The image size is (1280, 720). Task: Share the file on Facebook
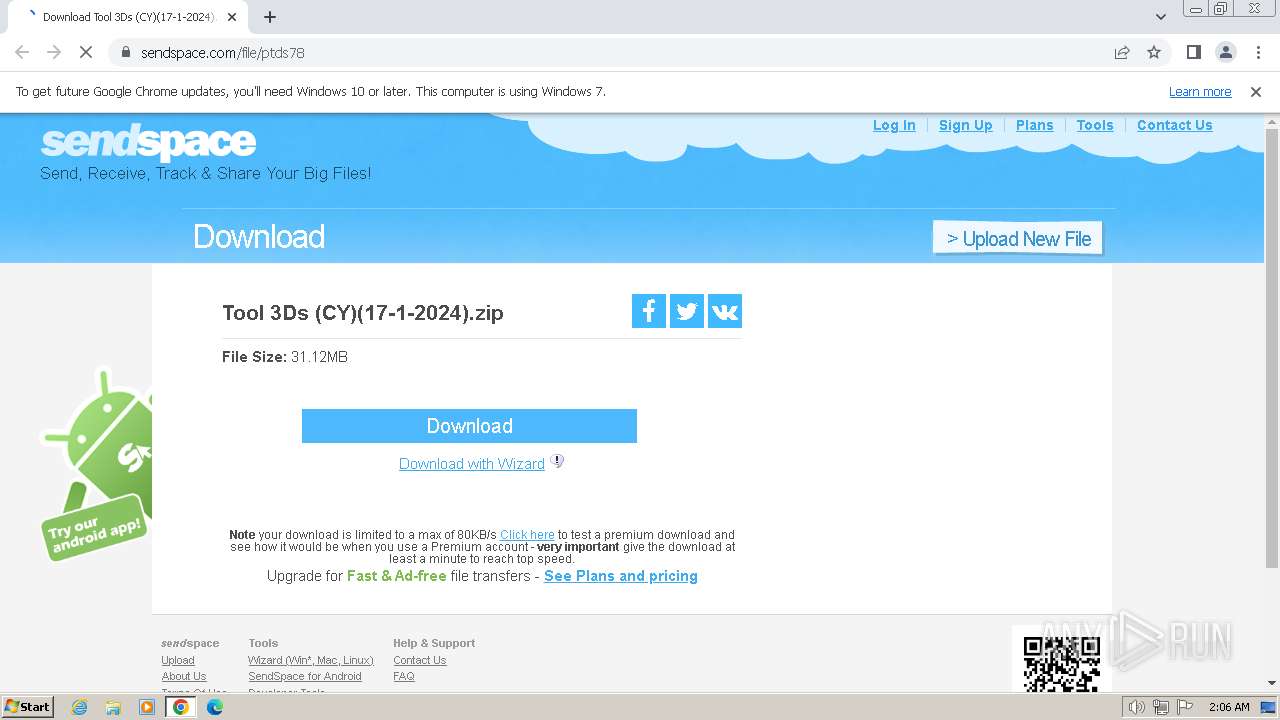[x=648, y=311]
